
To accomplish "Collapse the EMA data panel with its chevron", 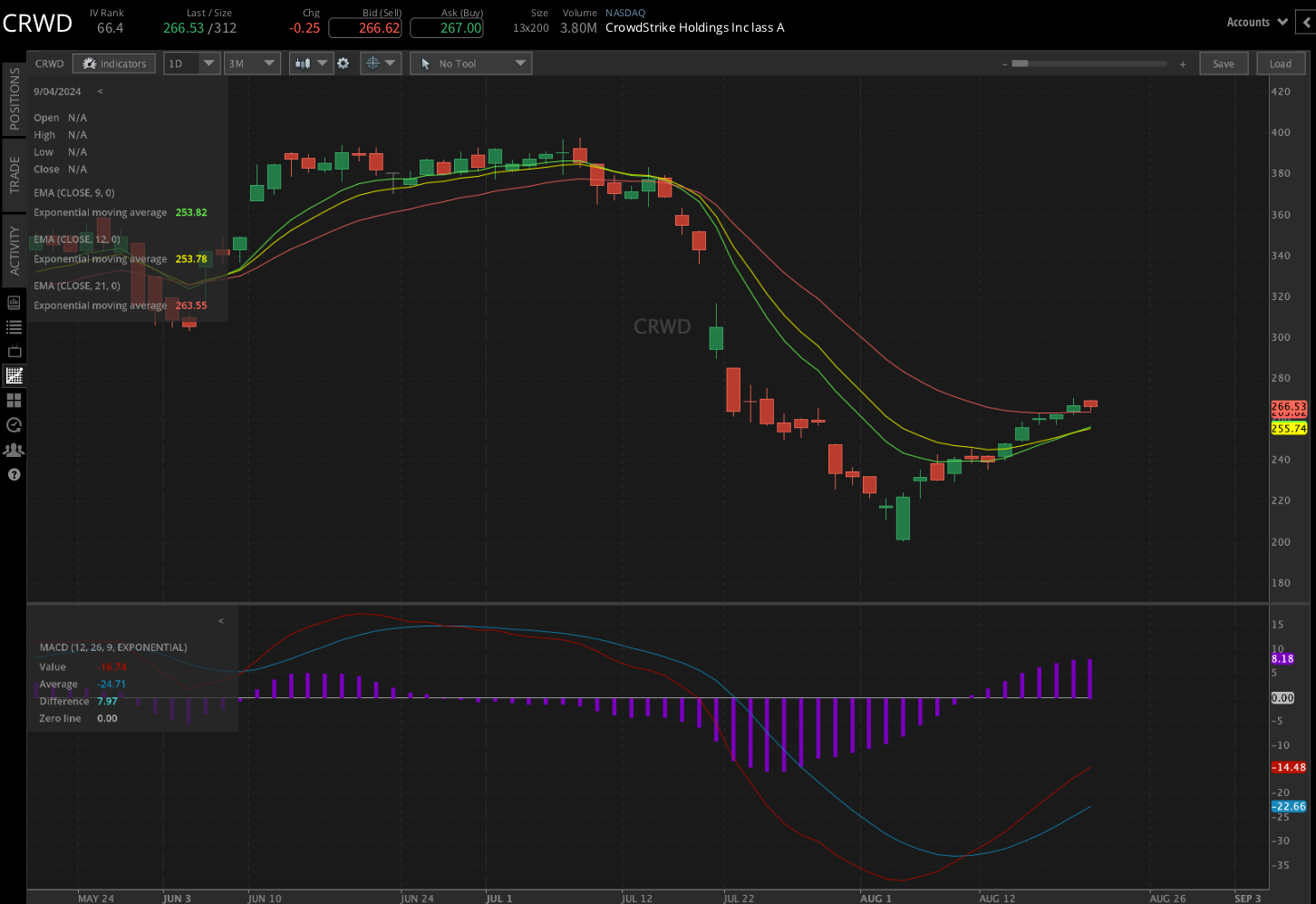I will pyautogui.click(x=99, y=91).
